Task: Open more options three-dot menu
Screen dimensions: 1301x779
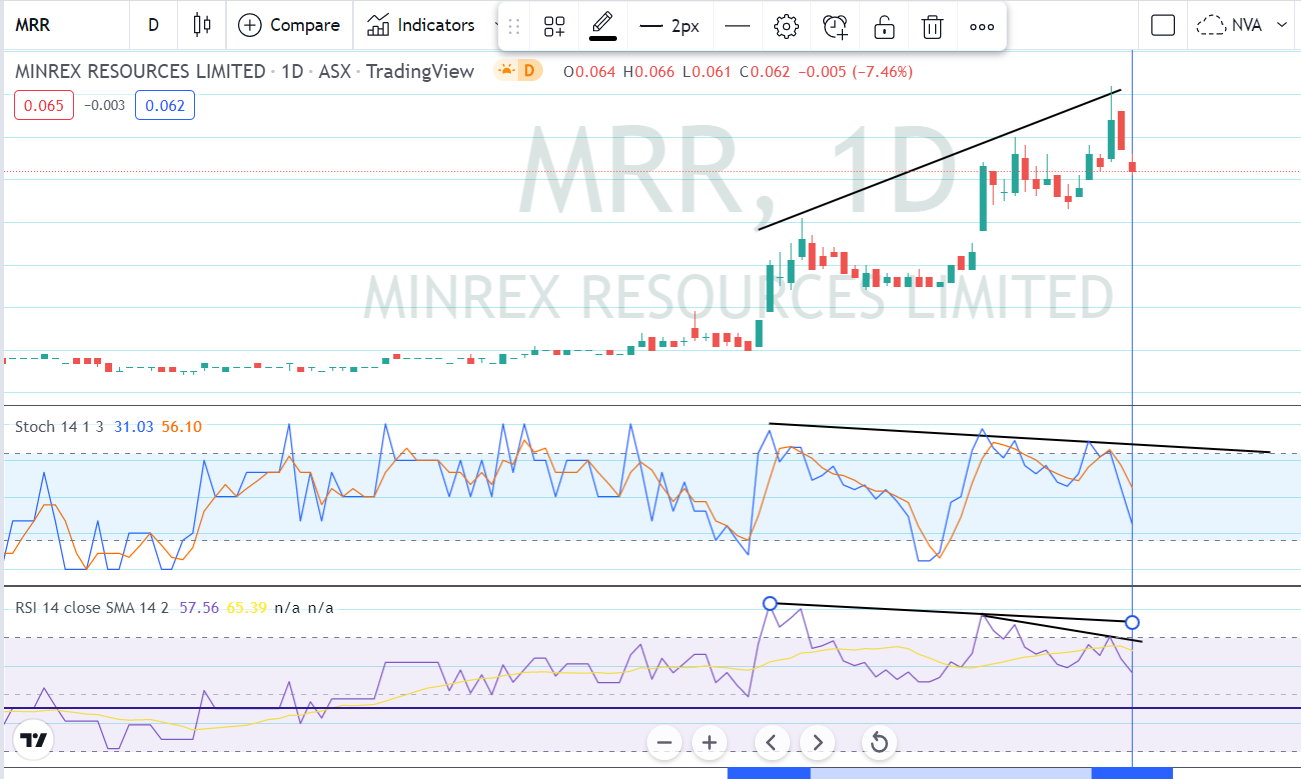Action: pyautogui.click(x=982, y=27)
